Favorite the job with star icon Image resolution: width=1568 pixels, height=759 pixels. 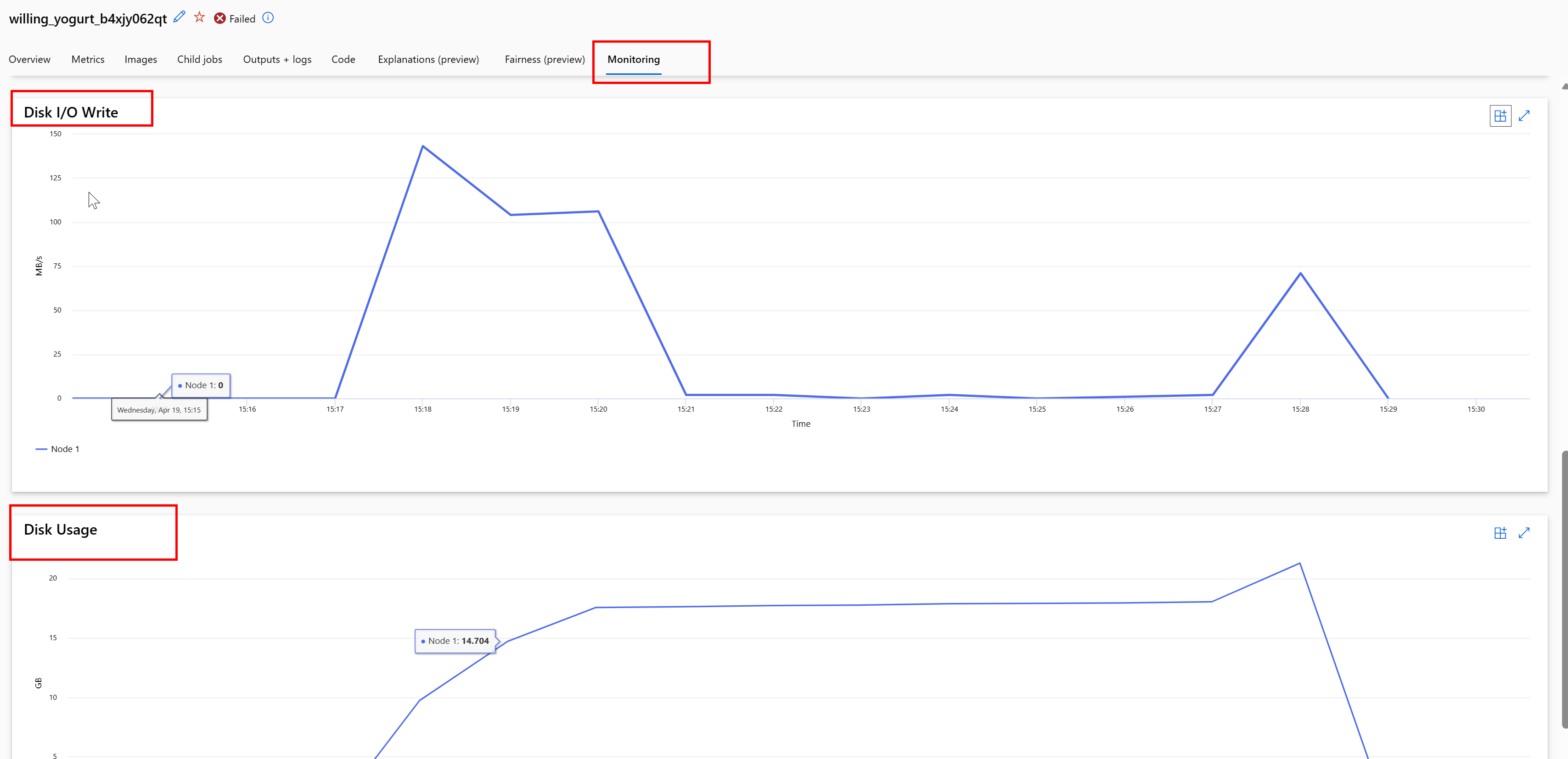click(x=199, y=17)
